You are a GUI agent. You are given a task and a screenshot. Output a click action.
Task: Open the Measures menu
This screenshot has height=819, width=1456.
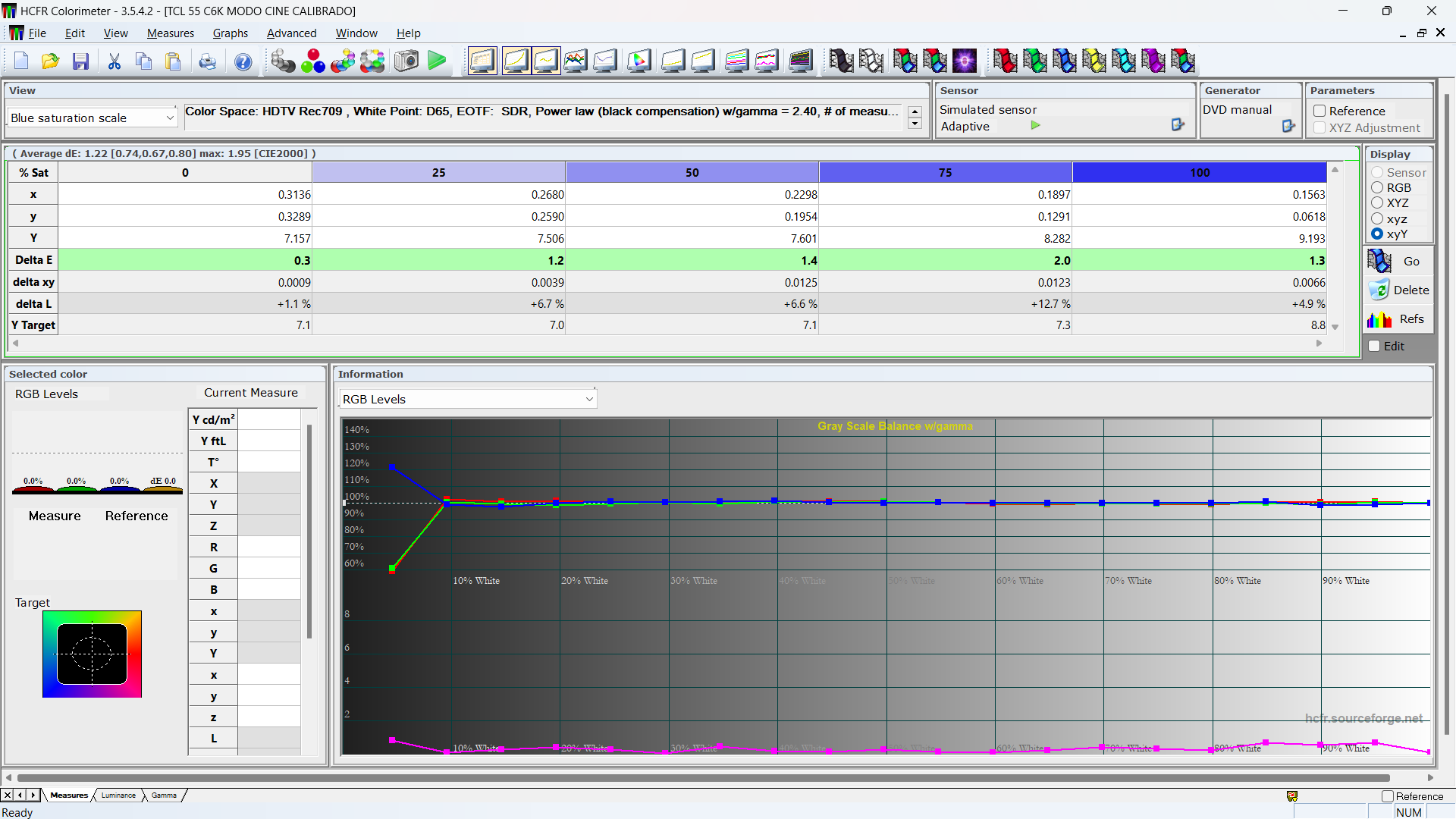[171, 33]
